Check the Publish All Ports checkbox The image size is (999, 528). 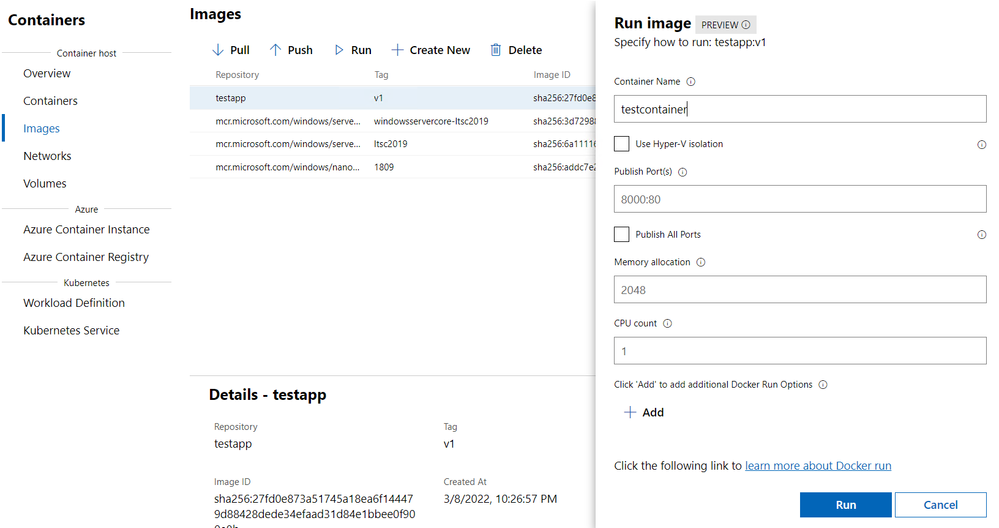click(x=622, y=234)
